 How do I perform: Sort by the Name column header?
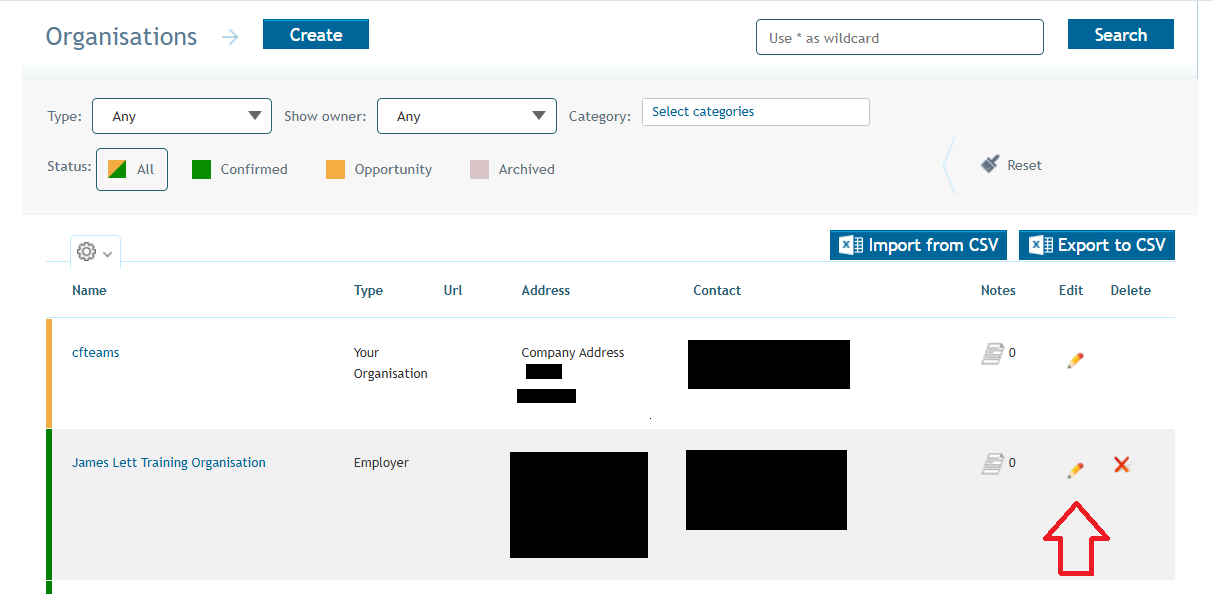(89, 290)
